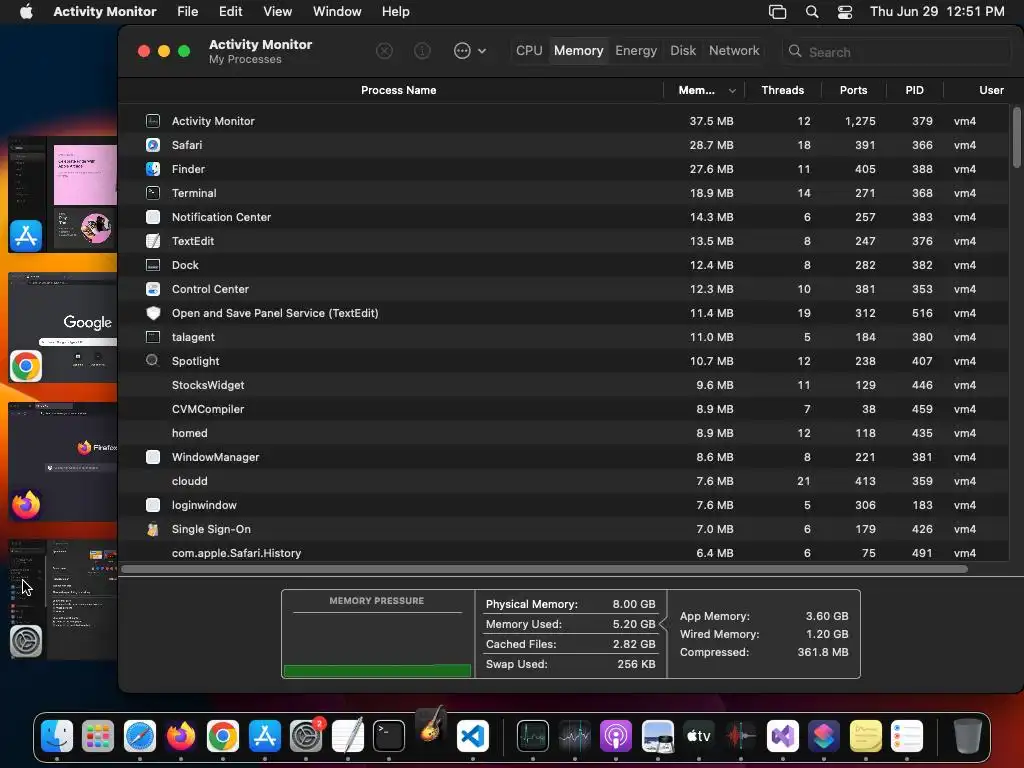Click the Terminal icon in process list
1024x768 pixels.
point(153,193)
